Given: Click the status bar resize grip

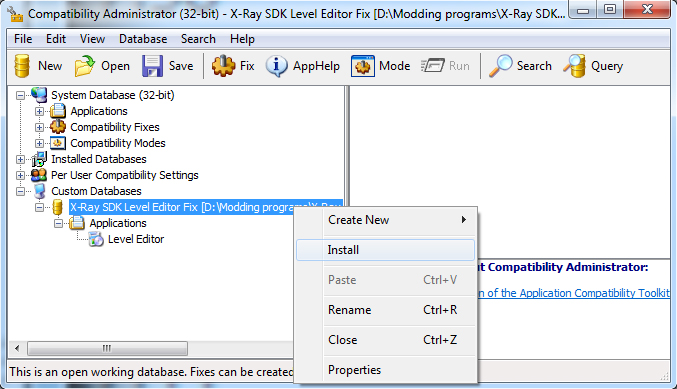Looking at the screenshot, I should tap(664, 376).
